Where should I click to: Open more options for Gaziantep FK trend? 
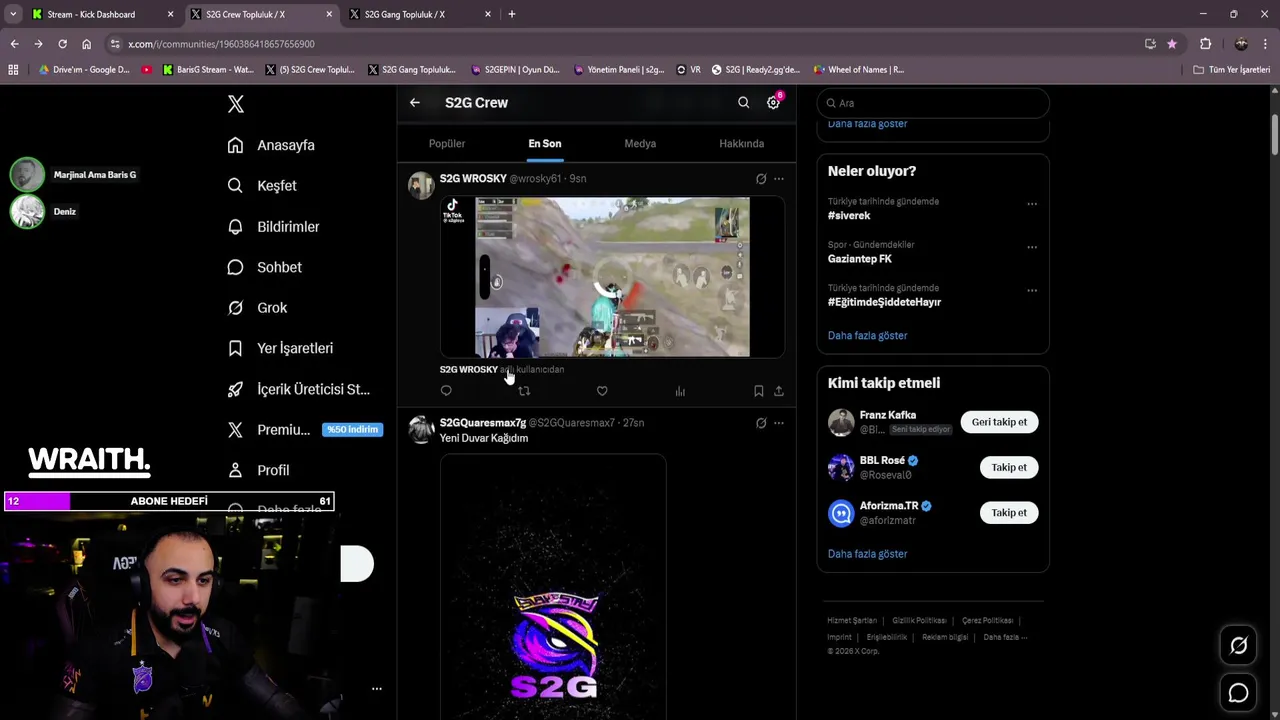1032,247
